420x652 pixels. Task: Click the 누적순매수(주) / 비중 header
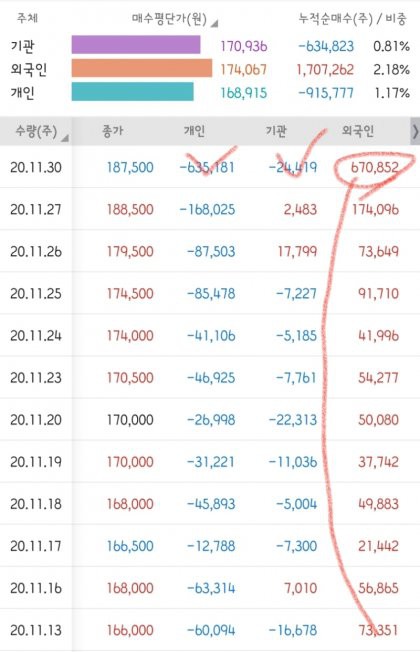353,19
